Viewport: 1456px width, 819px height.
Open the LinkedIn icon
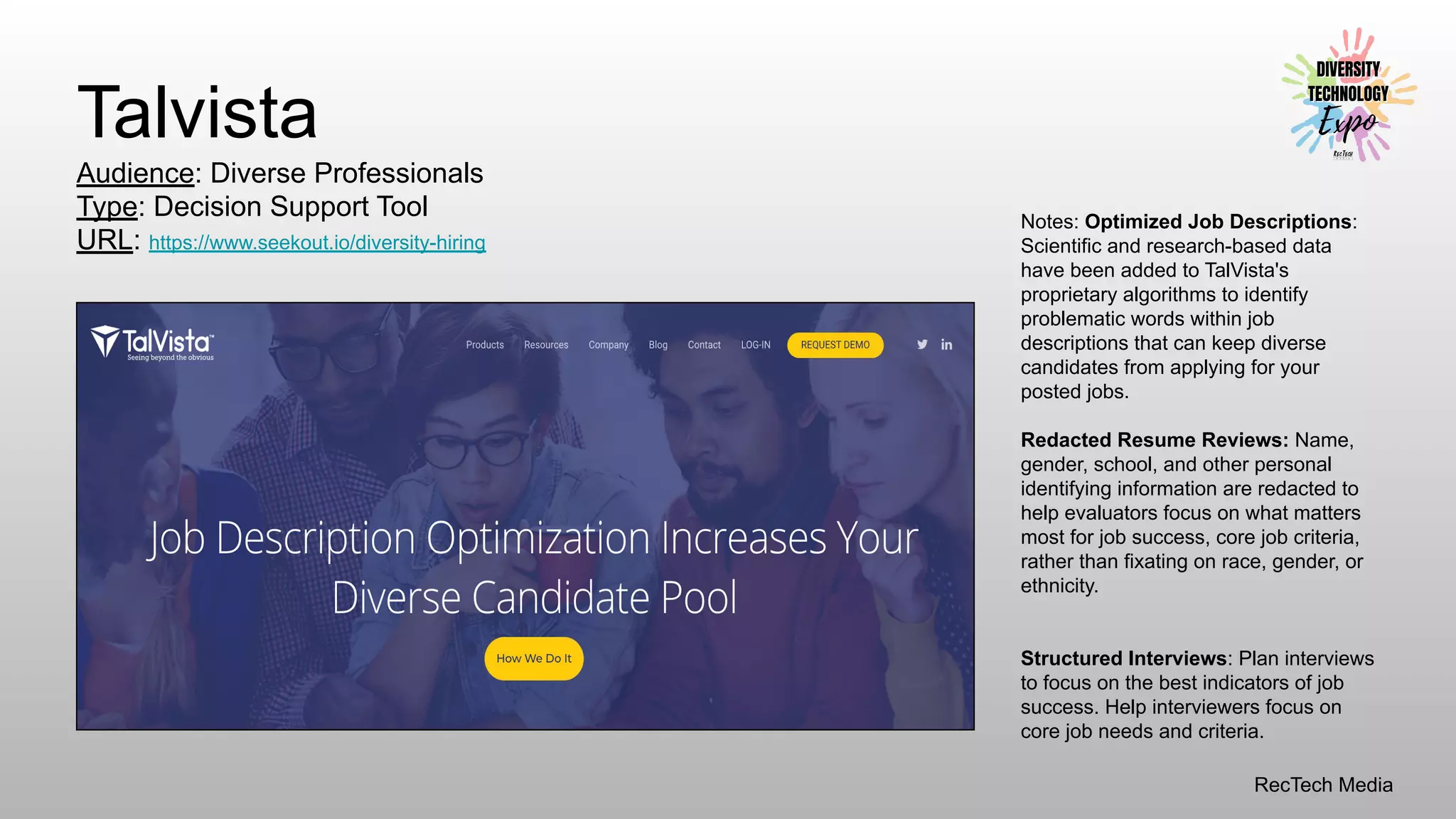(x=947, y=345)
